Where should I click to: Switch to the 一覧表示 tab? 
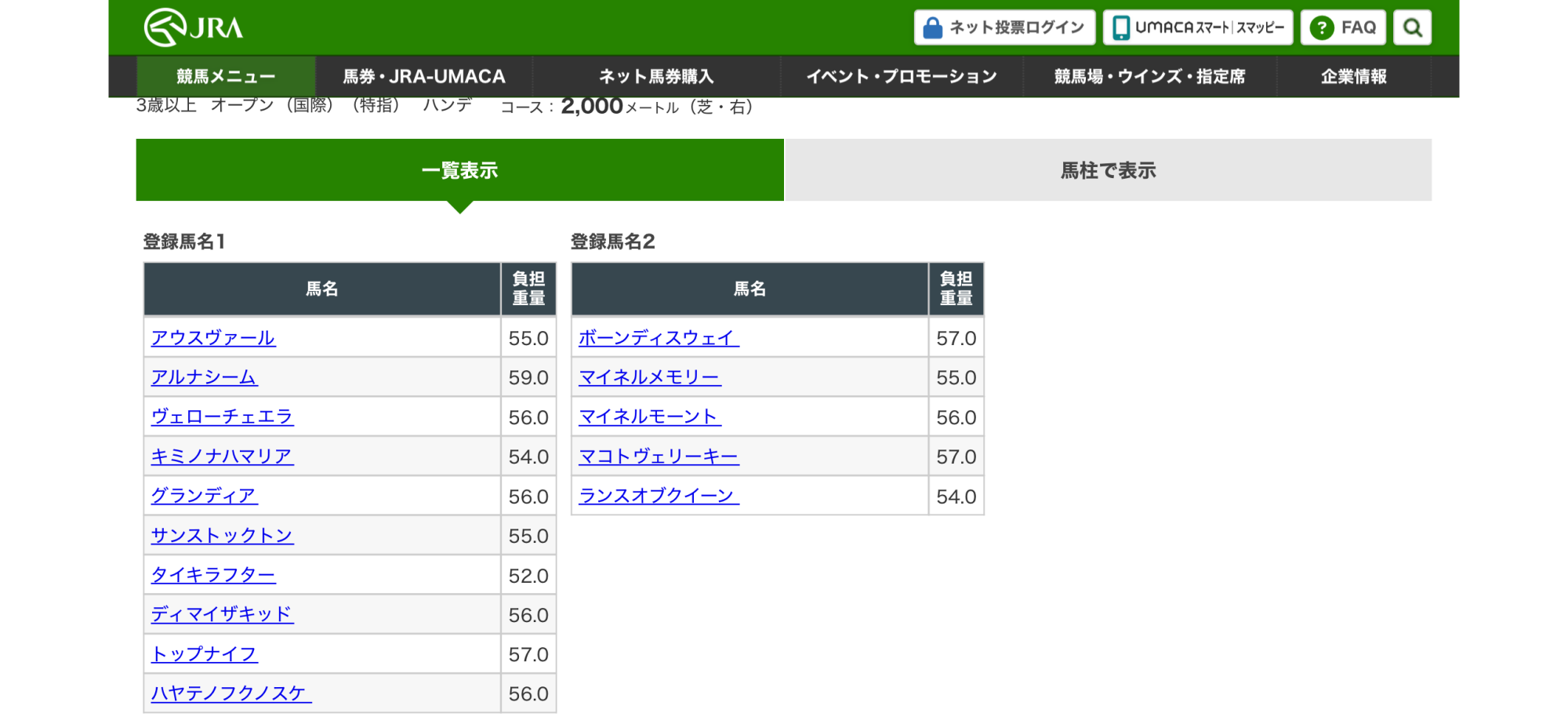tap(459, 170)
